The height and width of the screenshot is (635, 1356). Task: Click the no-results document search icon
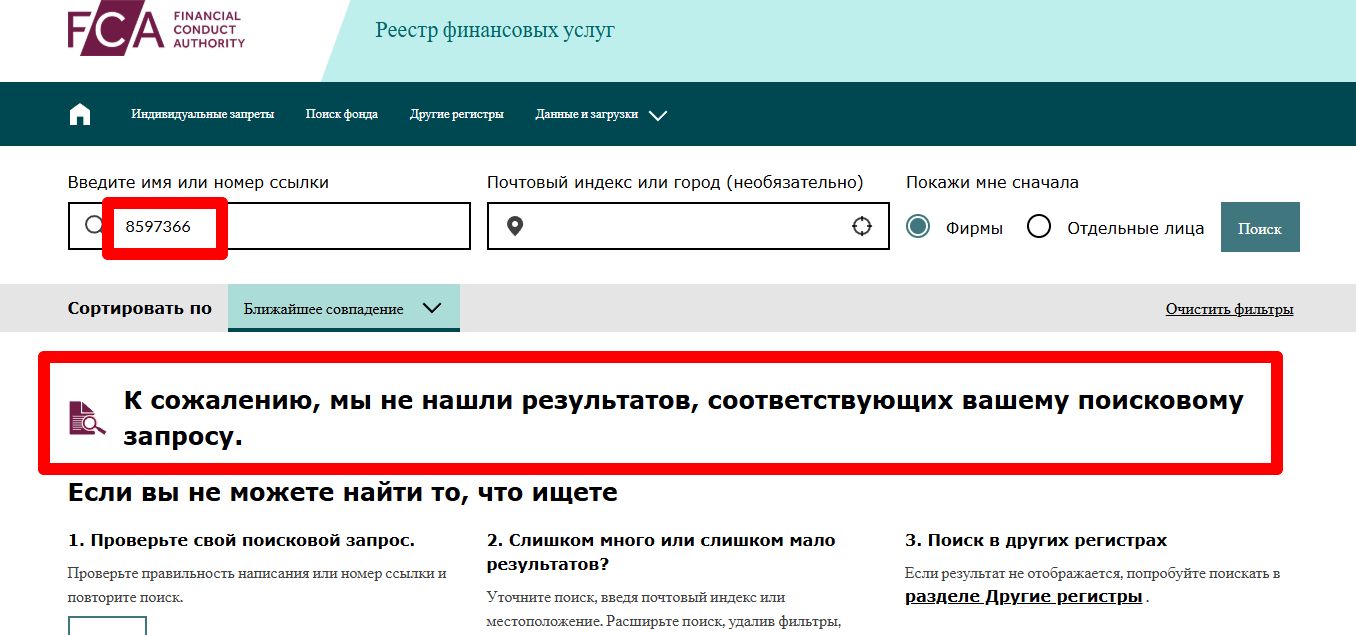coord(87,418)
